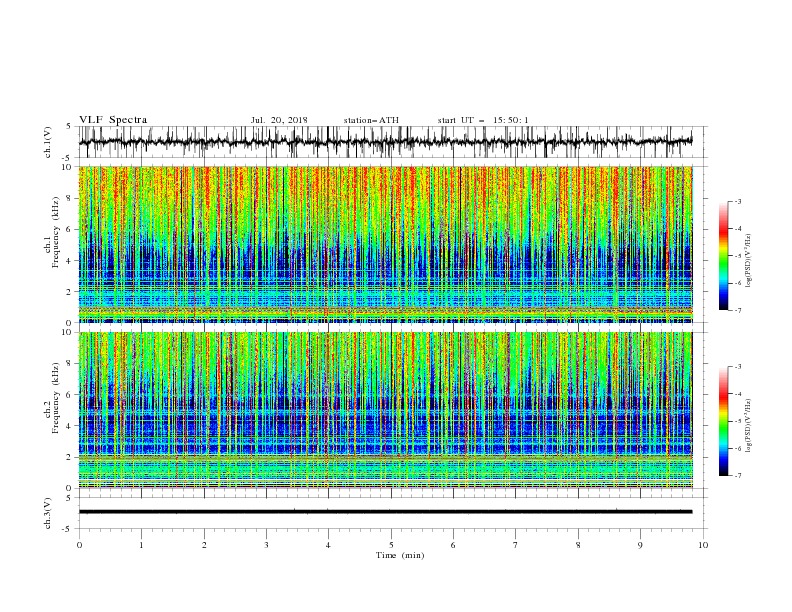Click time axis tick label "10"
The height and width of the screenshot is (612, 792).
(703, 545)
